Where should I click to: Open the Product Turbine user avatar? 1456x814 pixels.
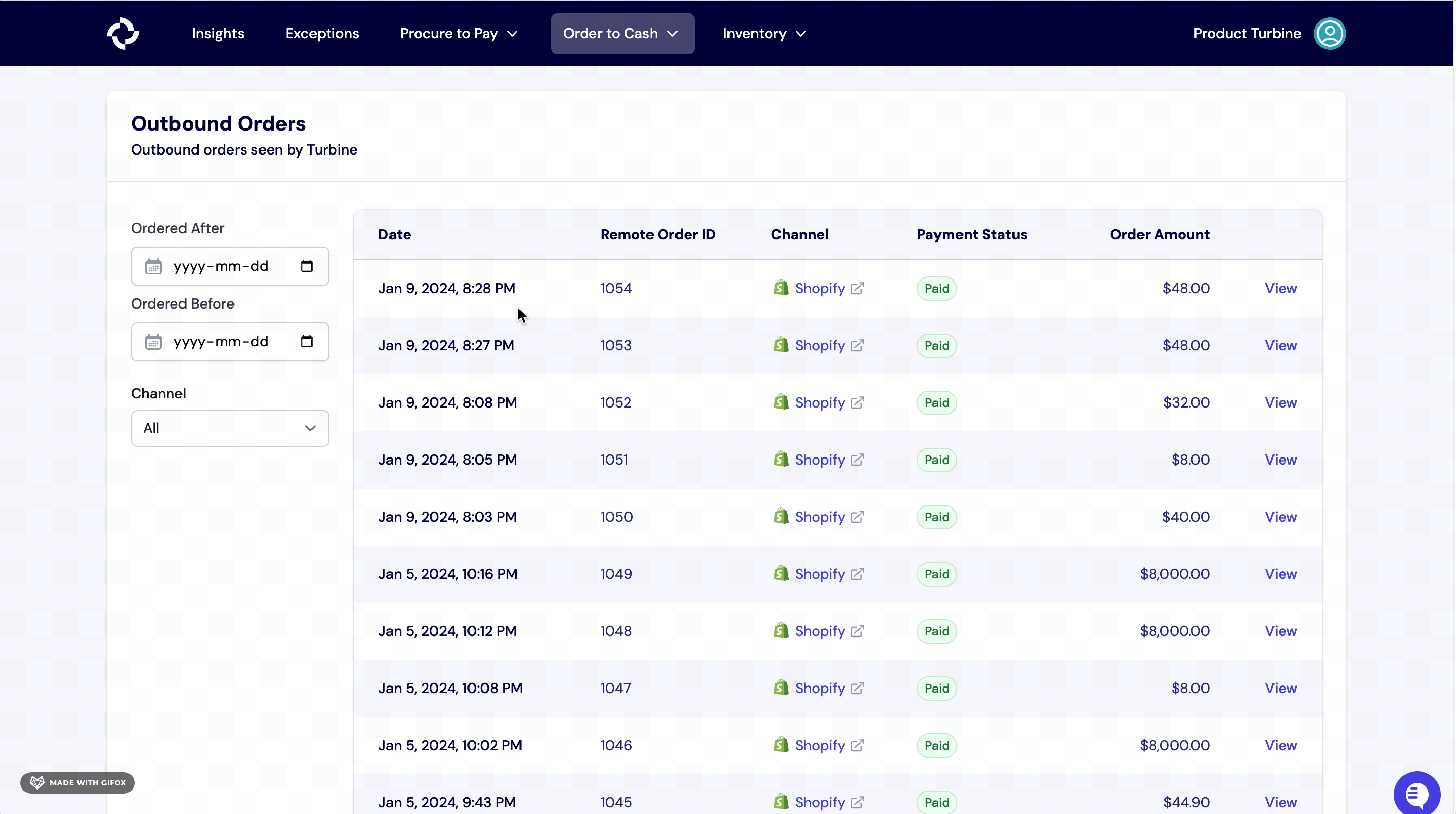[x=1330, y=33]
